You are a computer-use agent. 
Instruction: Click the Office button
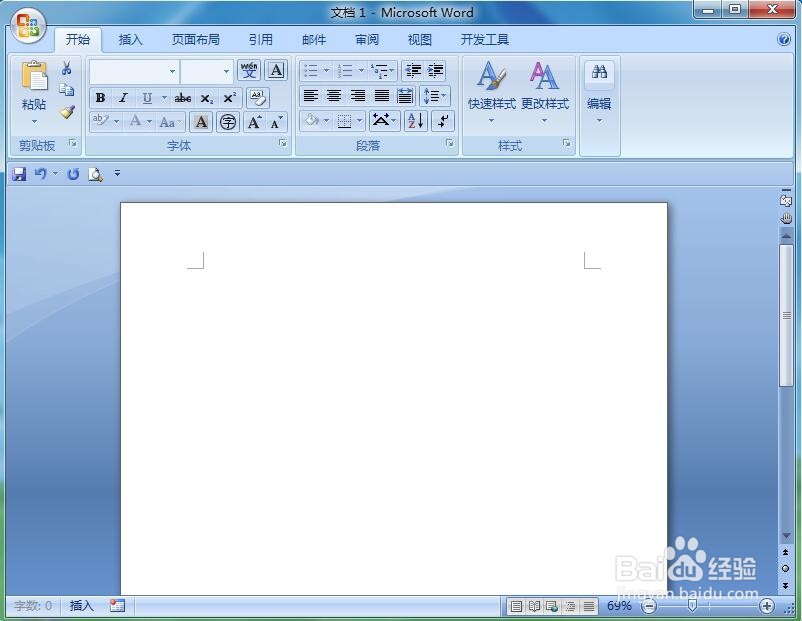(x=28, y=26)
